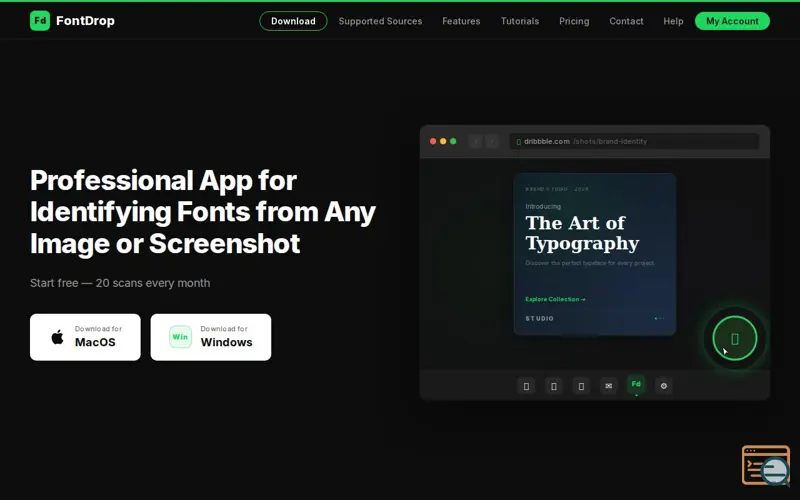Open the Contact nav link
800x500 pixels.
point(626,21)
